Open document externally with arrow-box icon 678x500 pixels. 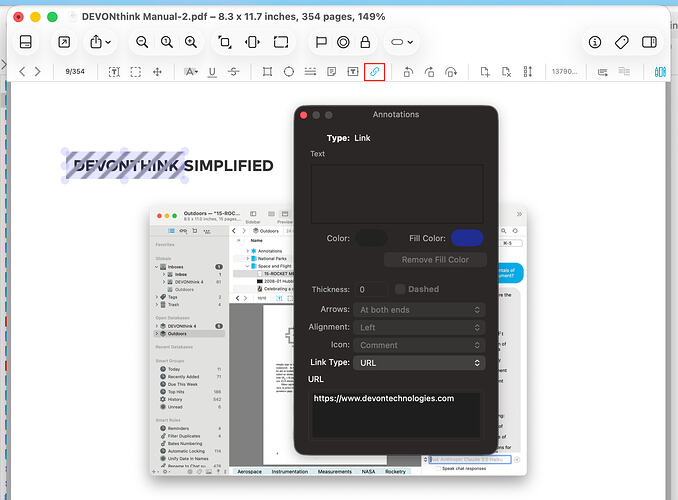tap(64, 42)
